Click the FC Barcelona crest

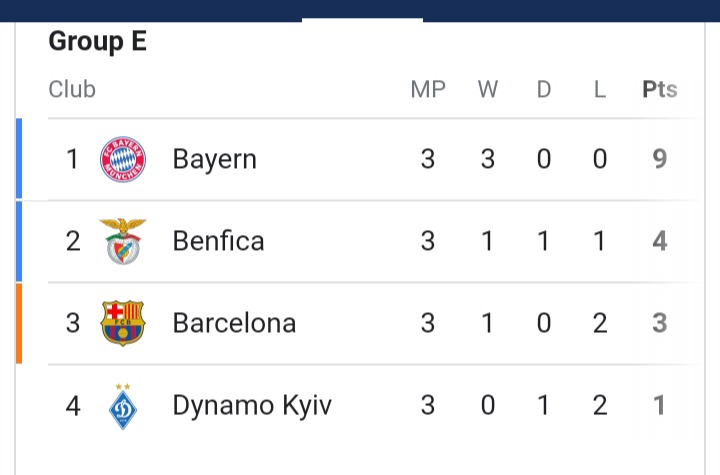click(x=123, y=323)
